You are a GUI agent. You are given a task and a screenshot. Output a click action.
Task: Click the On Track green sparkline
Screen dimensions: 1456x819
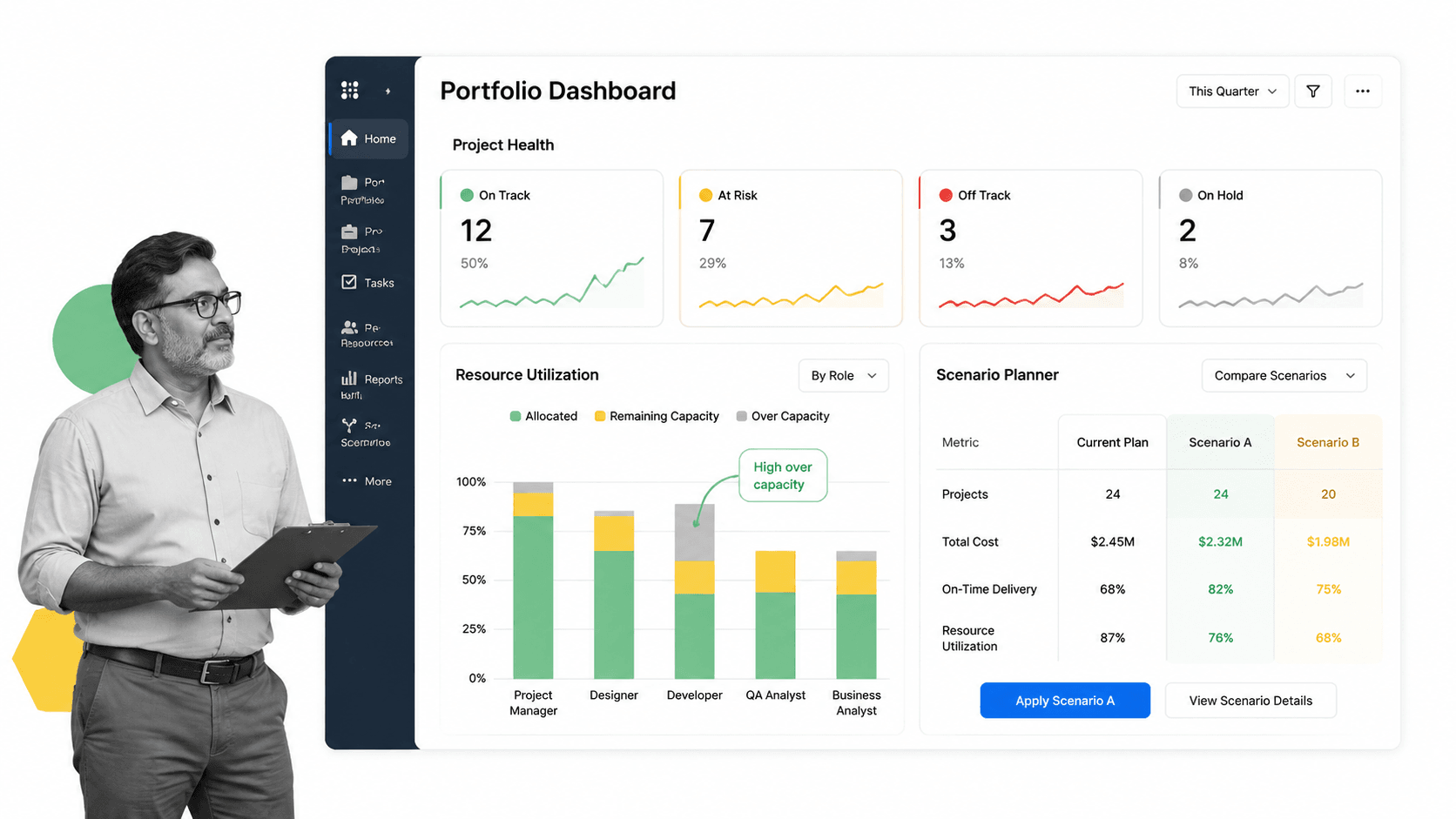point(552,283)
